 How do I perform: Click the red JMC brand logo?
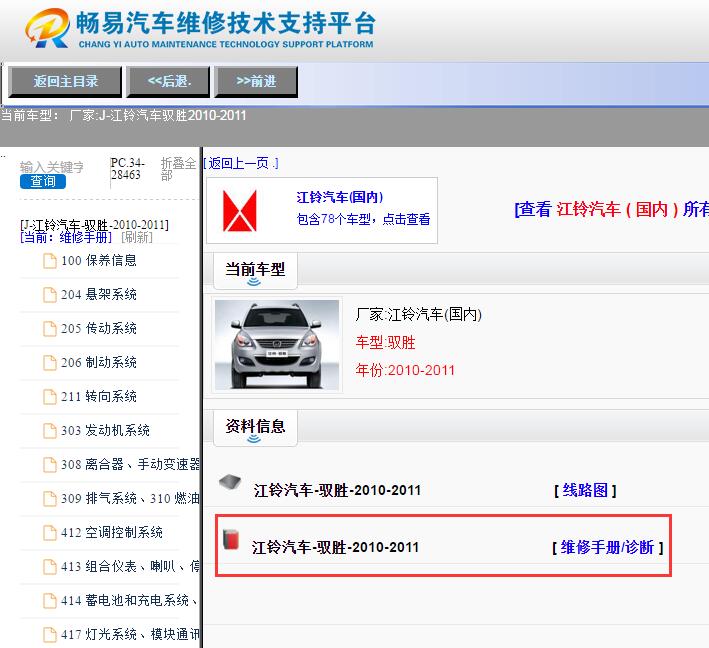pyautogui.click(x=240, y=211)
